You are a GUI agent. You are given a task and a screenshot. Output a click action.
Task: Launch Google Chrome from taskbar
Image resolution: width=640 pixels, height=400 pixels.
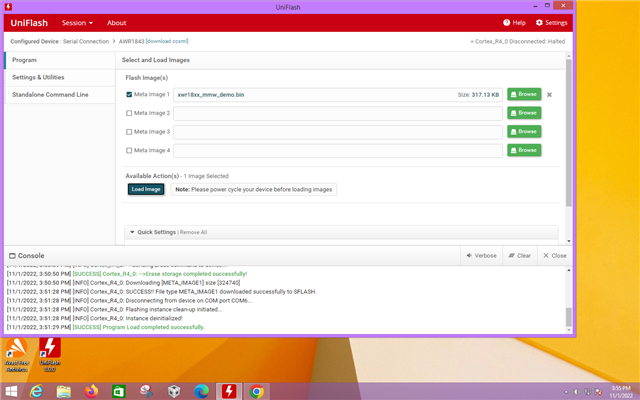(257, 391)
